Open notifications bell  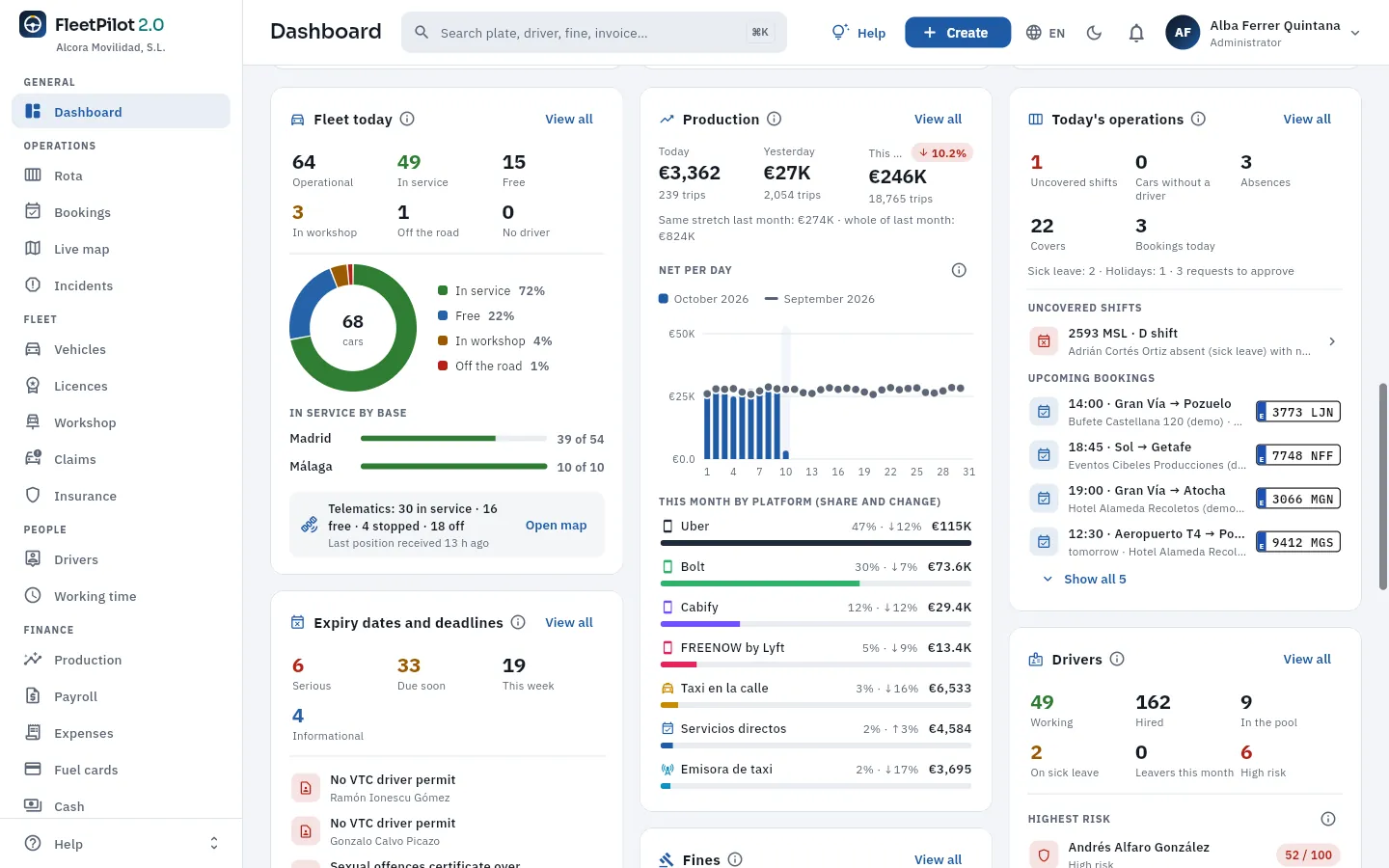coord(1136,33)
